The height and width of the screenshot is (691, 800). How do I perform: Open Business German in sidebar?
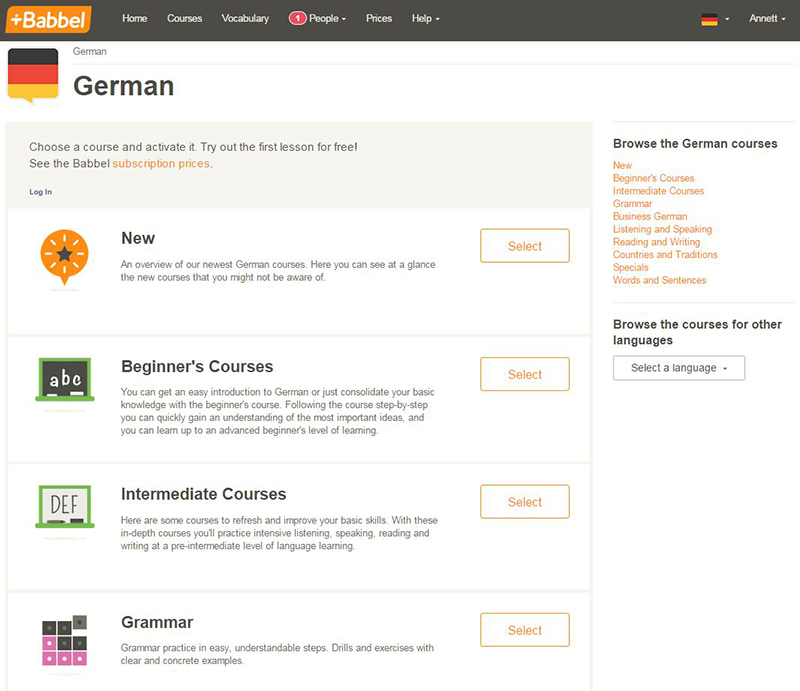(x=650, y=216)
